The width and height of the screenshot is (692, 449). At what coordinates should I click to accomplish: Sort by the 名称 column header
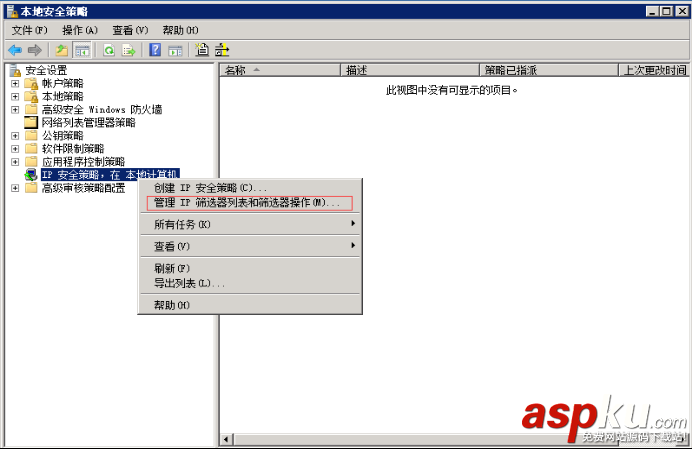click(x=280, y=70)
